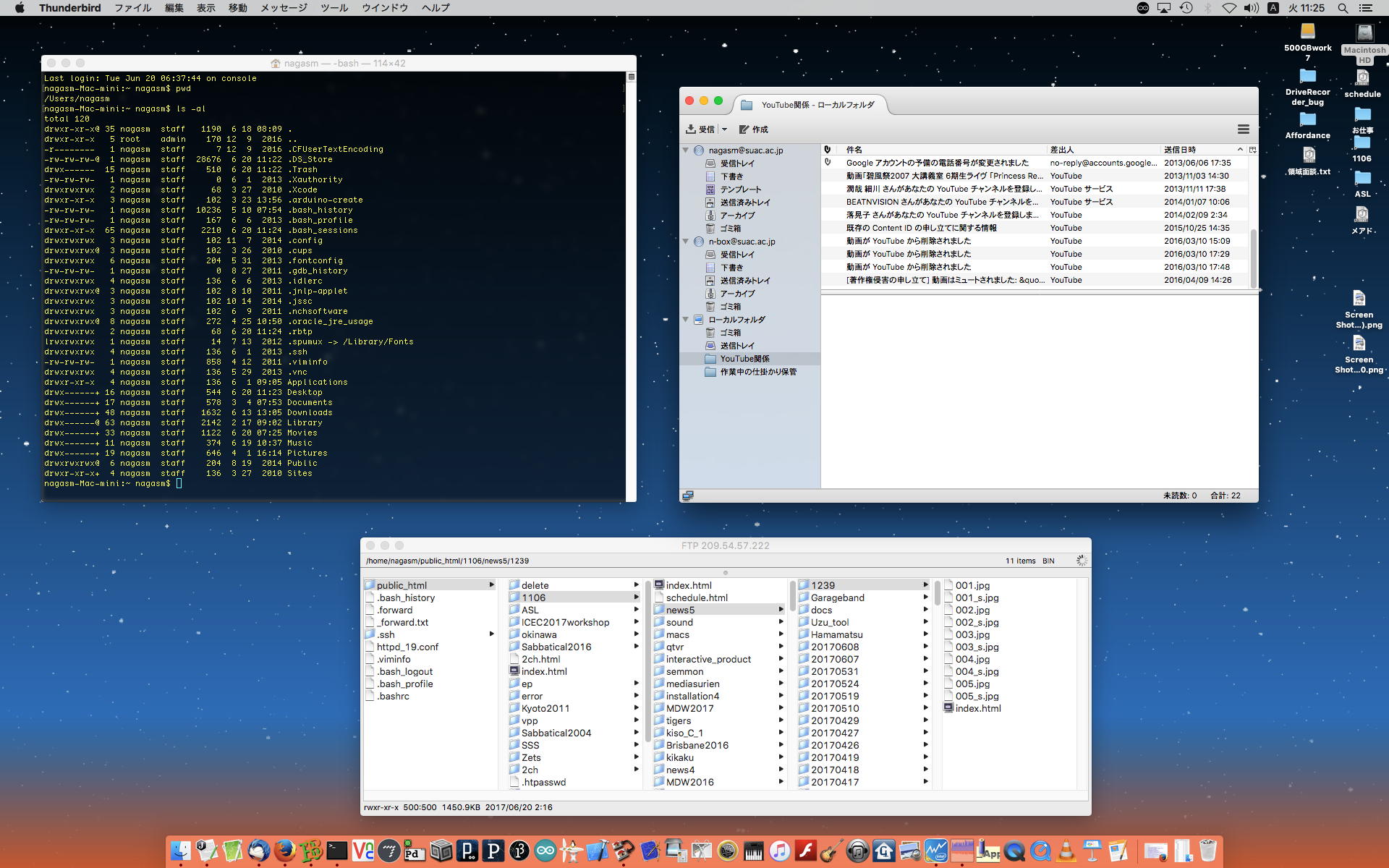Collapse the ローカルフォルダ tree node
The image size is (1389, 868).
click(686, 320)
